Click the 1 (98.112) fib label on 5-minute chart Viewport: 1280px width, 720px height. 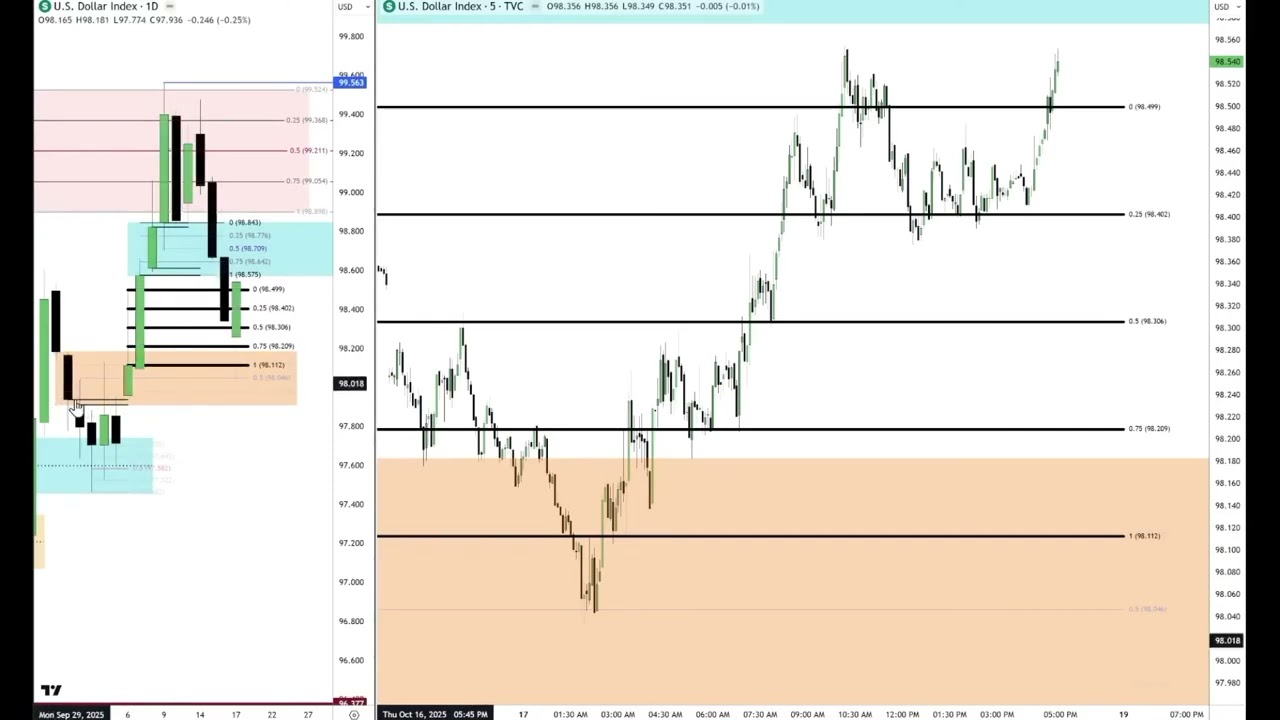click(x=1144, y=536)
